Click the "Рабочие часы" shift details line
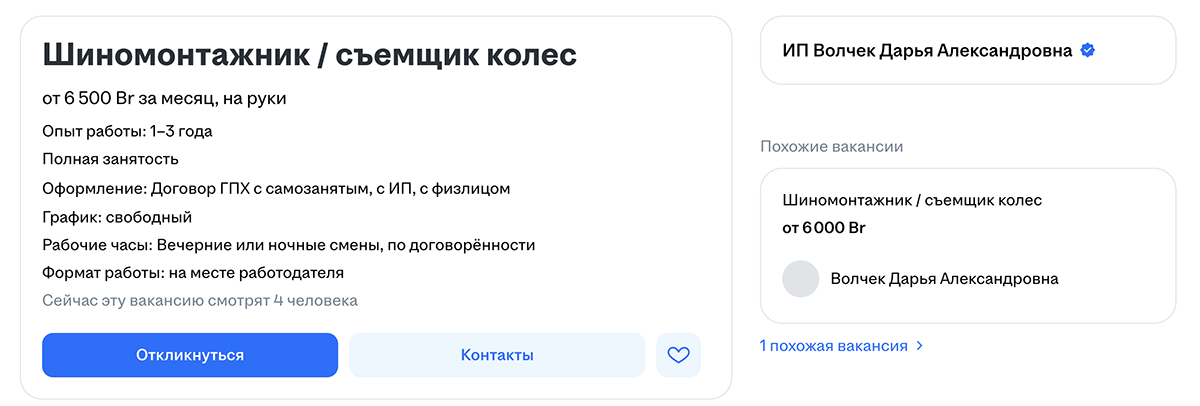1200x406 pixels. pos(288,245)
